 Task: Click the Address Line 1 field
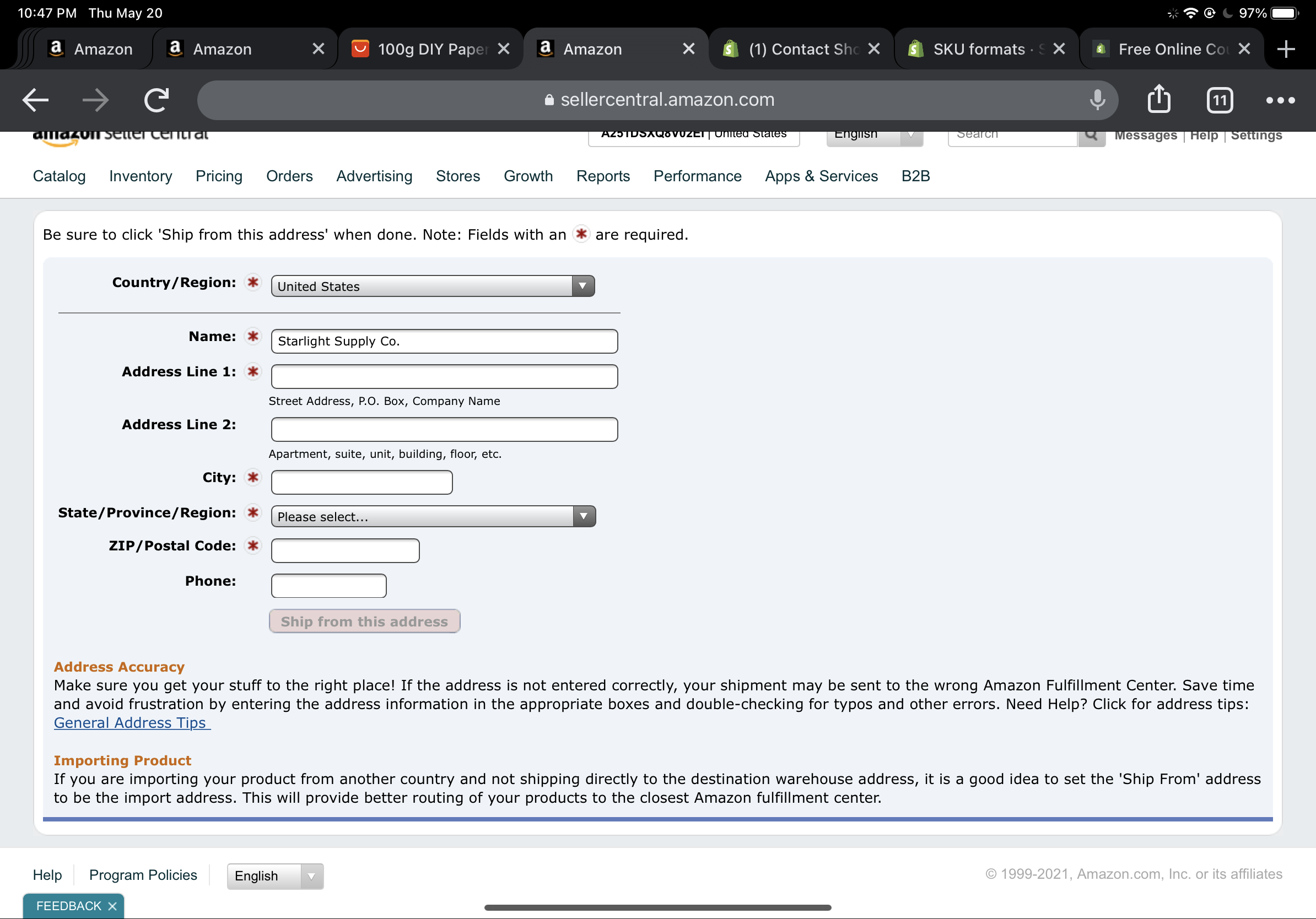[x=444, y=376]
